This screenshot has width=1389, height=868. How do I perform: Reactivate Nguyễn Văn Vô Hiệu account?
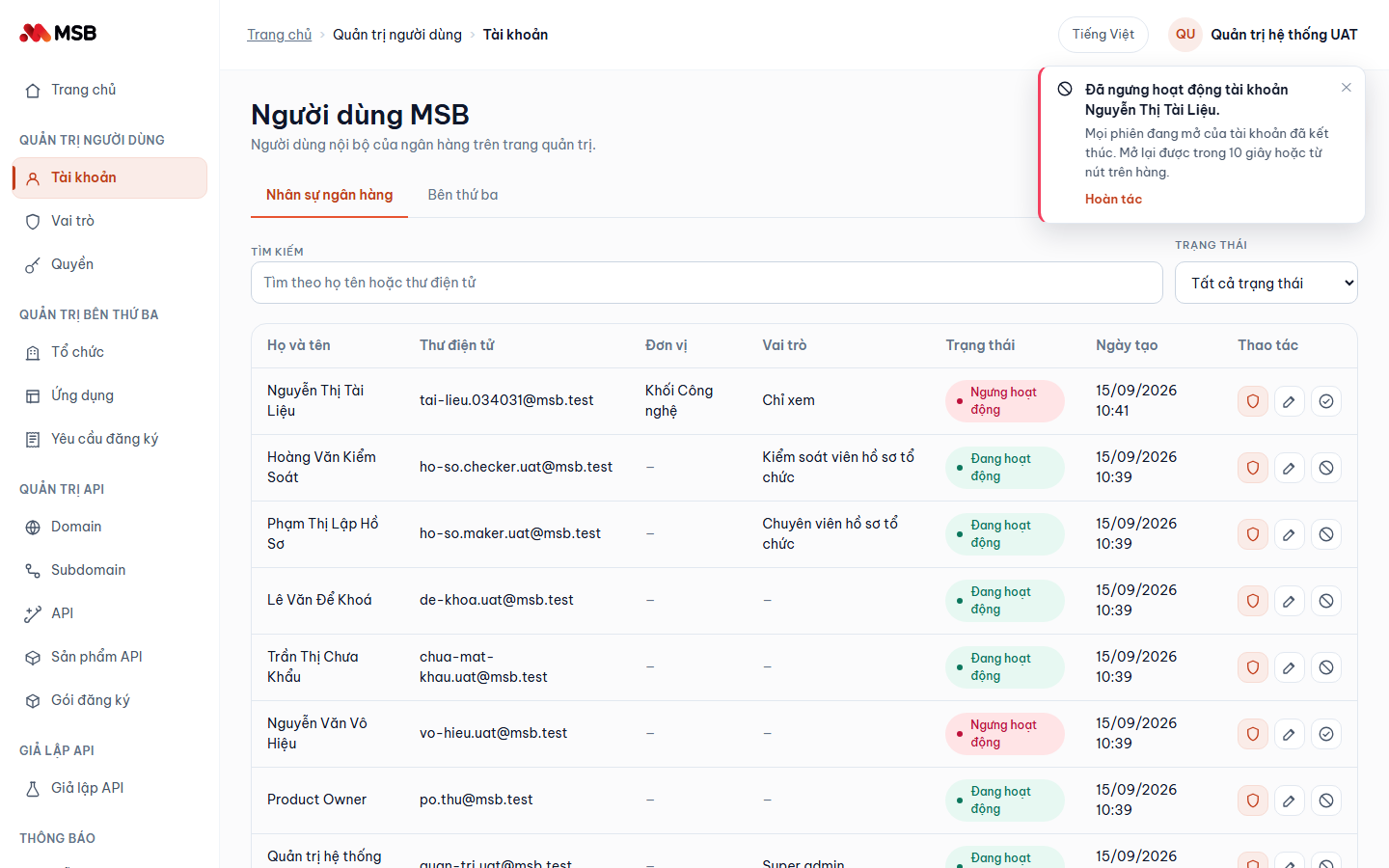pos(1326,734)
